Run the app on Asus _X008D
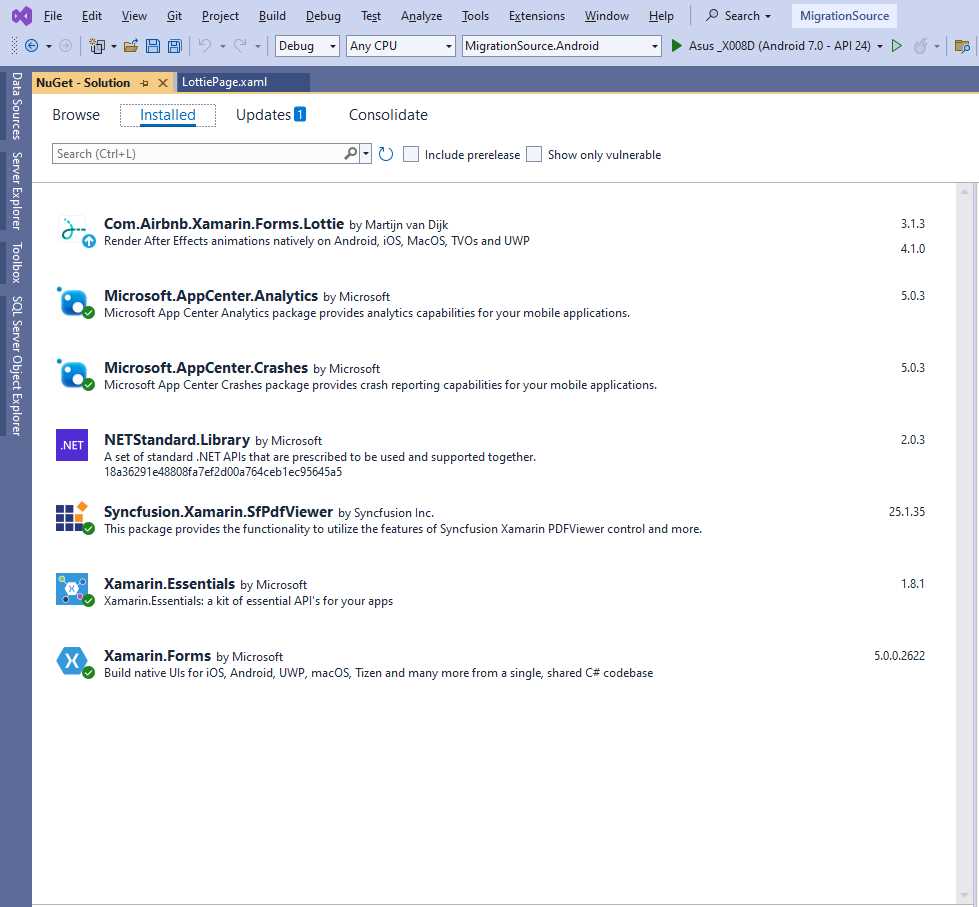Image resolution: width=979 pixels, height=907 pixels. pyautogui.click(x=676, y=45)
